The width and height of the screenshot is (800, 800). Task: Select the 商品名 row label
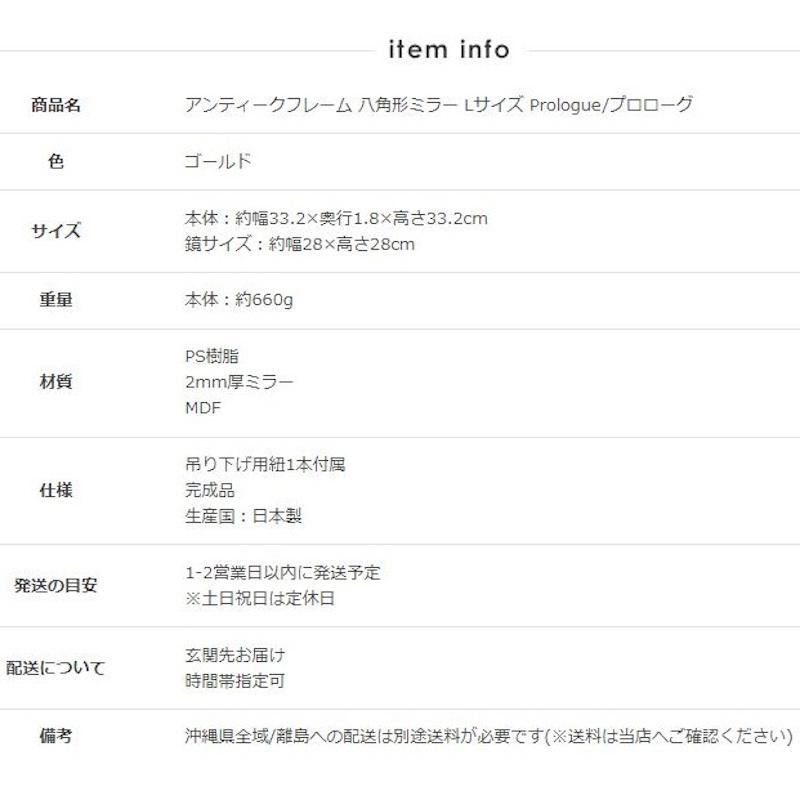tap(56, 105)
